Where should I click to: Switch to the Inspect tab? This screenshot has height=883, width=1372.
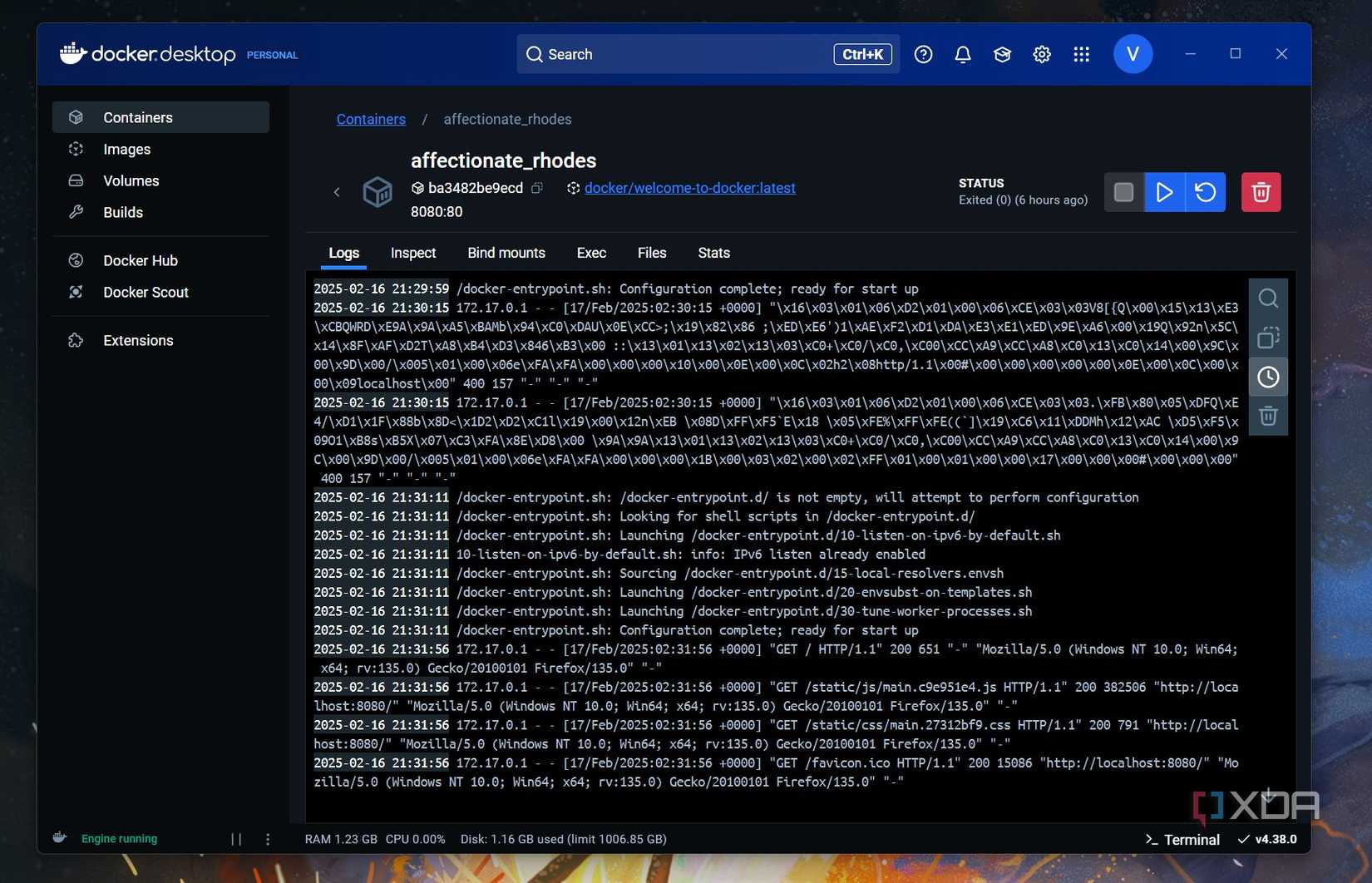click(413, 253)
